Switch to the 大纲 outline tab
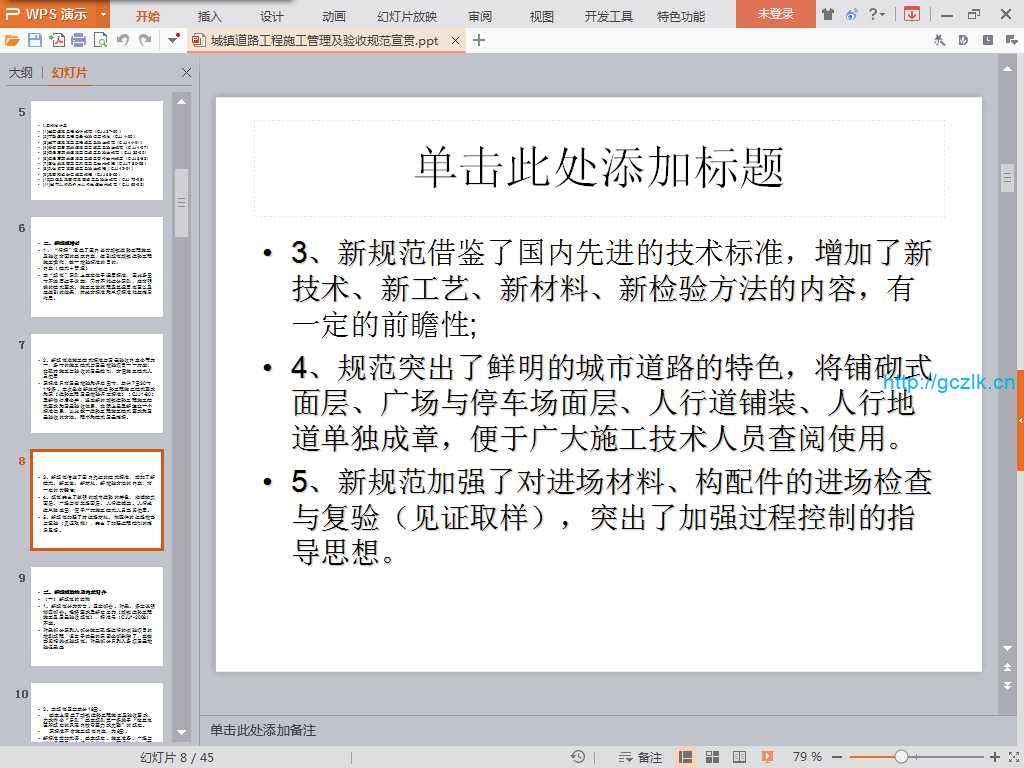1024x768 pixels. click(x=21, y=73)
